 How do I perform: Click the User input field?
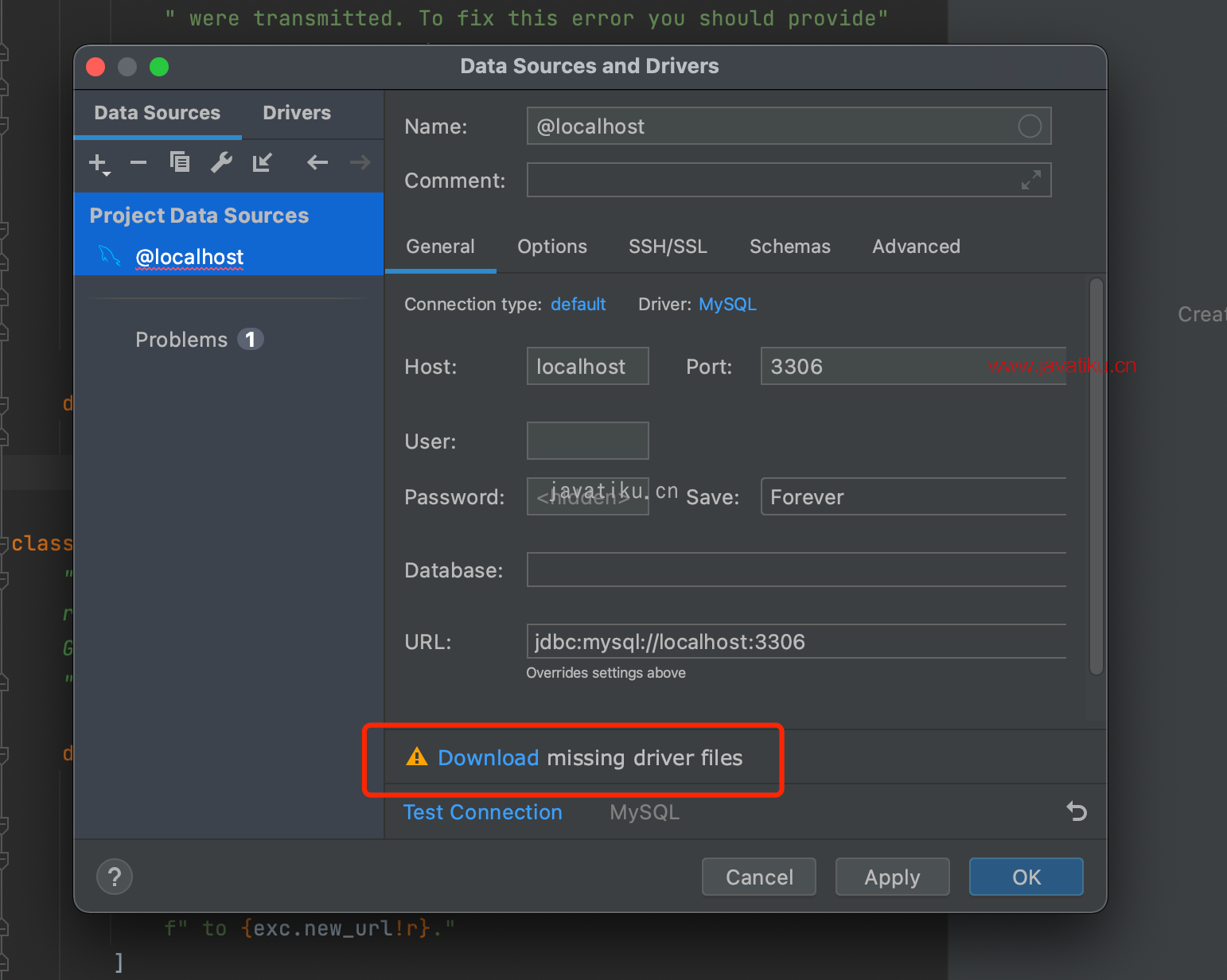(587, 441)
